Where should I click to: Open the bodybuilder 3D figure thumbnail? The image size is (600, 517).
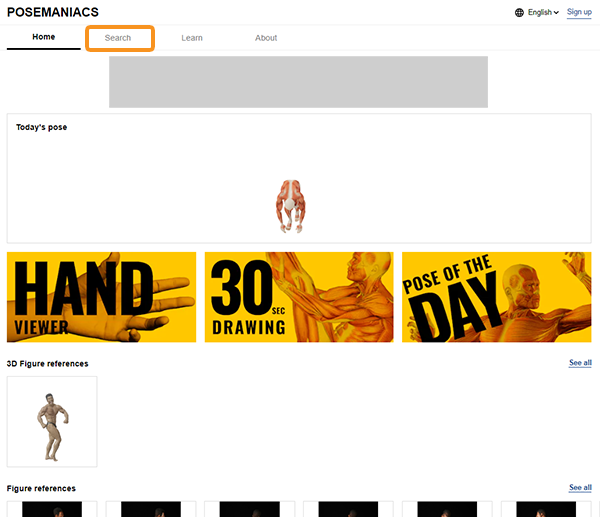tap(52, 421)
